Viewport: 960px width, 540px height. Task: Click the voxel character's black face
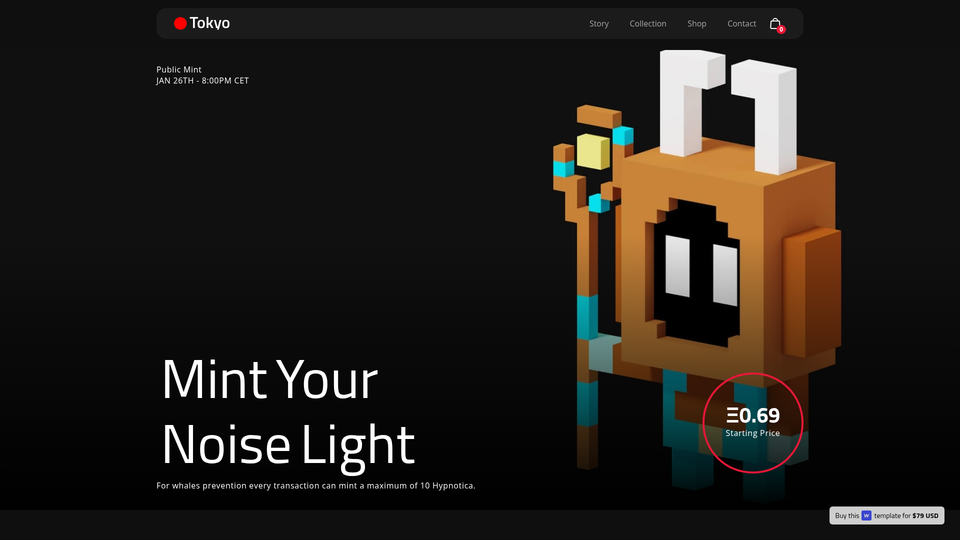pos(697,274)
